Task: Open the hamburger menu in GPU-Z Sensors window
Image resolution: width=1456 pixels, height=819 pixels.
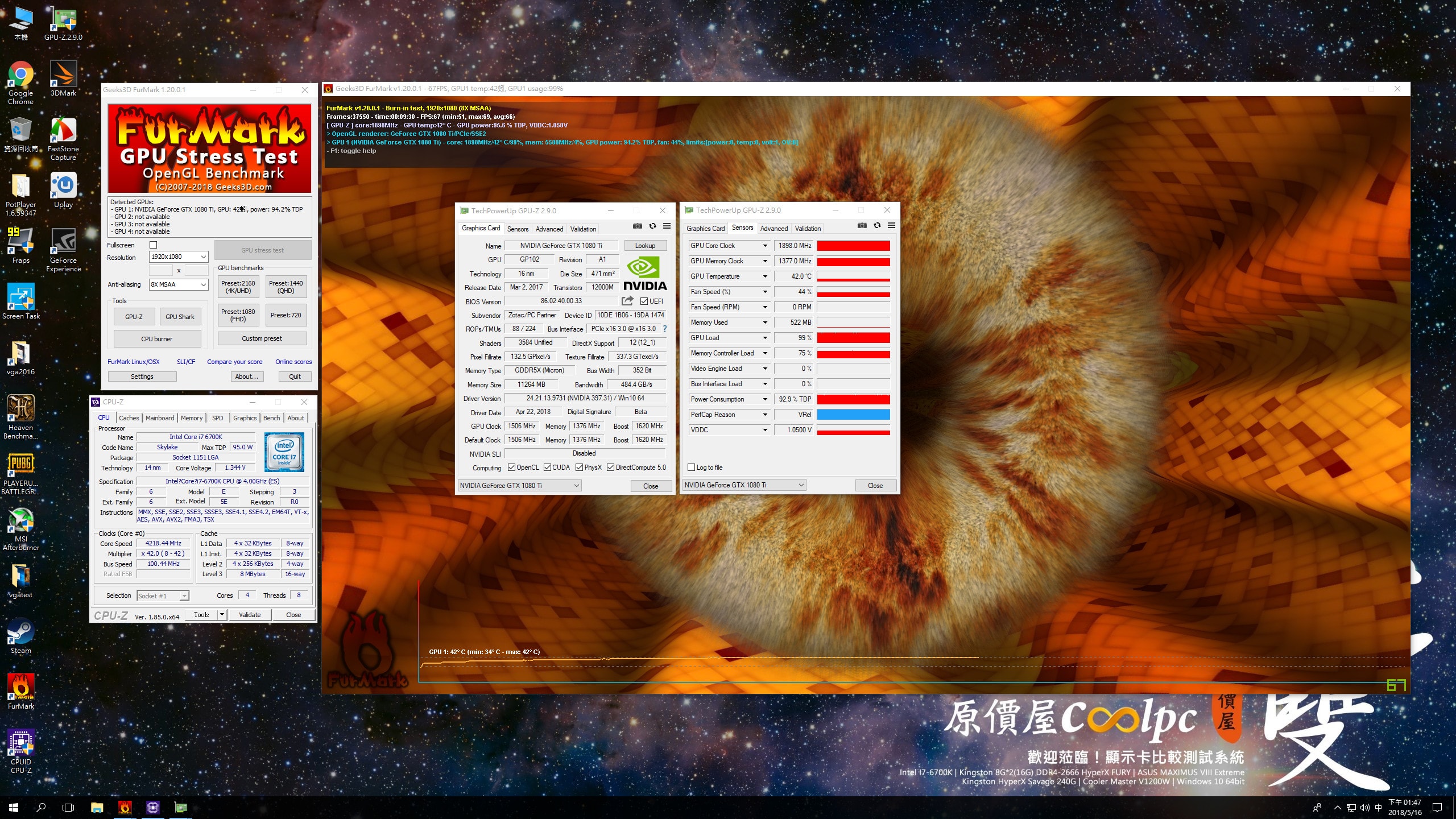Action: click(891, 226)
